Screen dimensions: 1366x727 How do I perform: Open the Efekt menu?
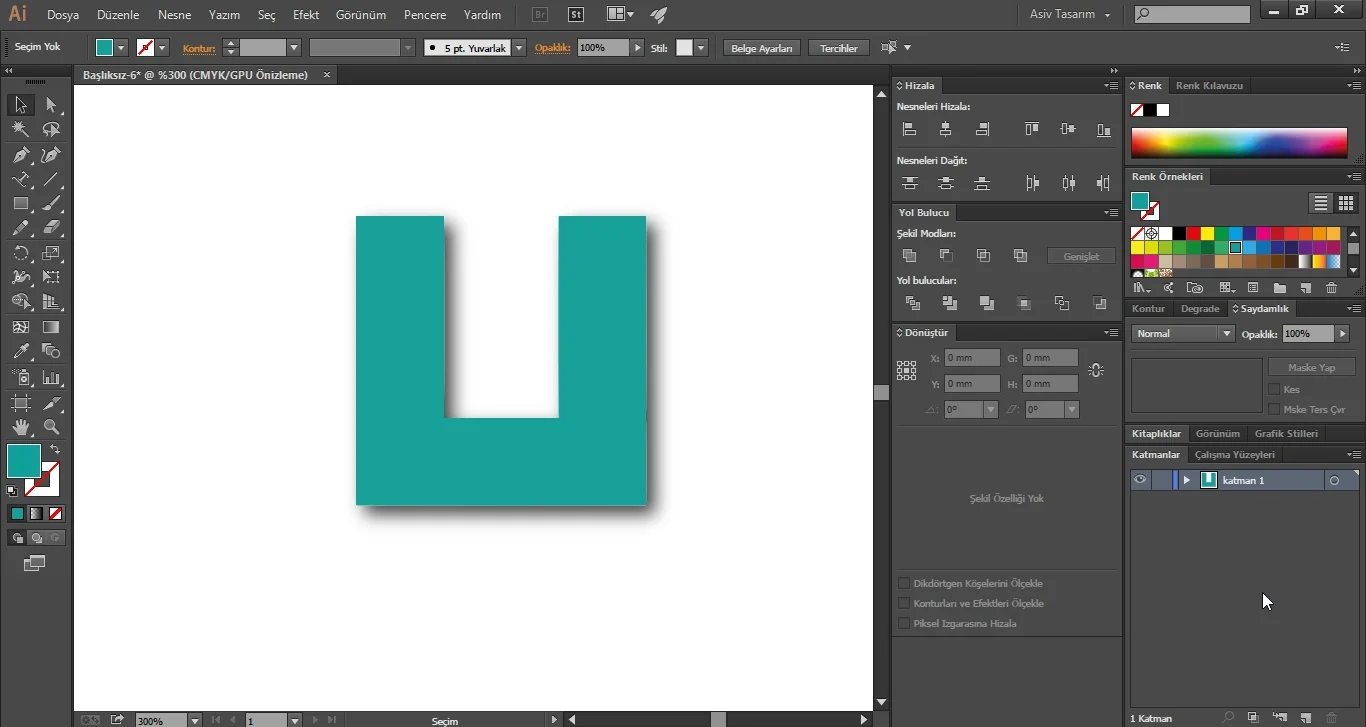(x=306, y=15)
